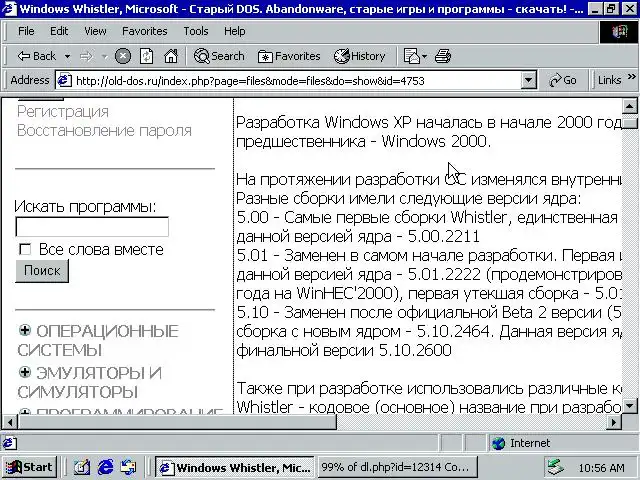Open the Регистрация link
This screenshot has height=480, width=640.
(x=63, y=111)
